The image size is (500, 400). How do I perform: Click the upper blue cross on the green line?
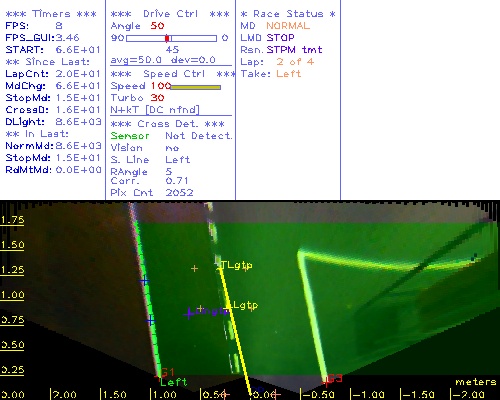[144, 281]
